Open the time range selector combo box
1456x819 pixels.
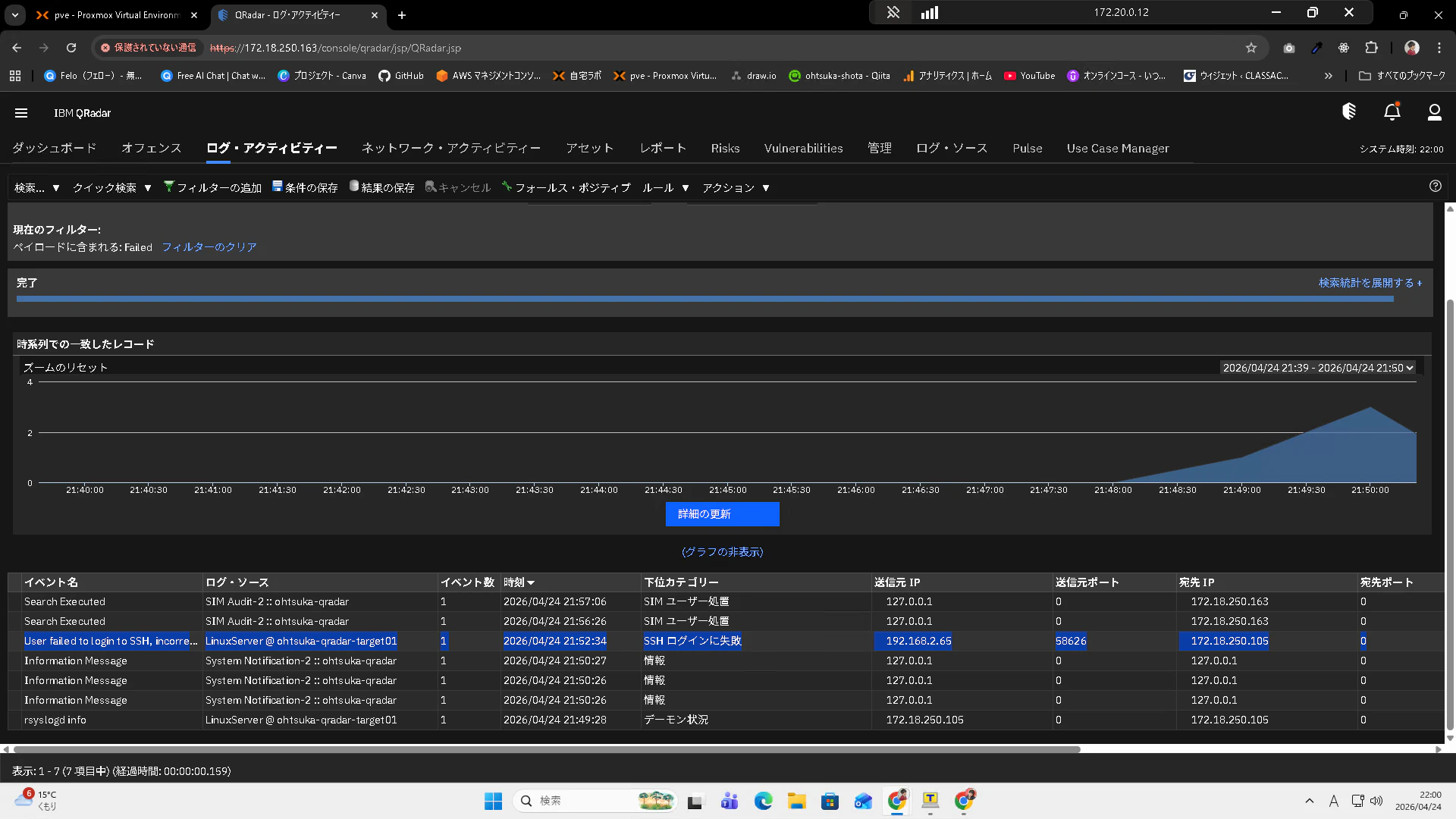tap(1317, 368)
